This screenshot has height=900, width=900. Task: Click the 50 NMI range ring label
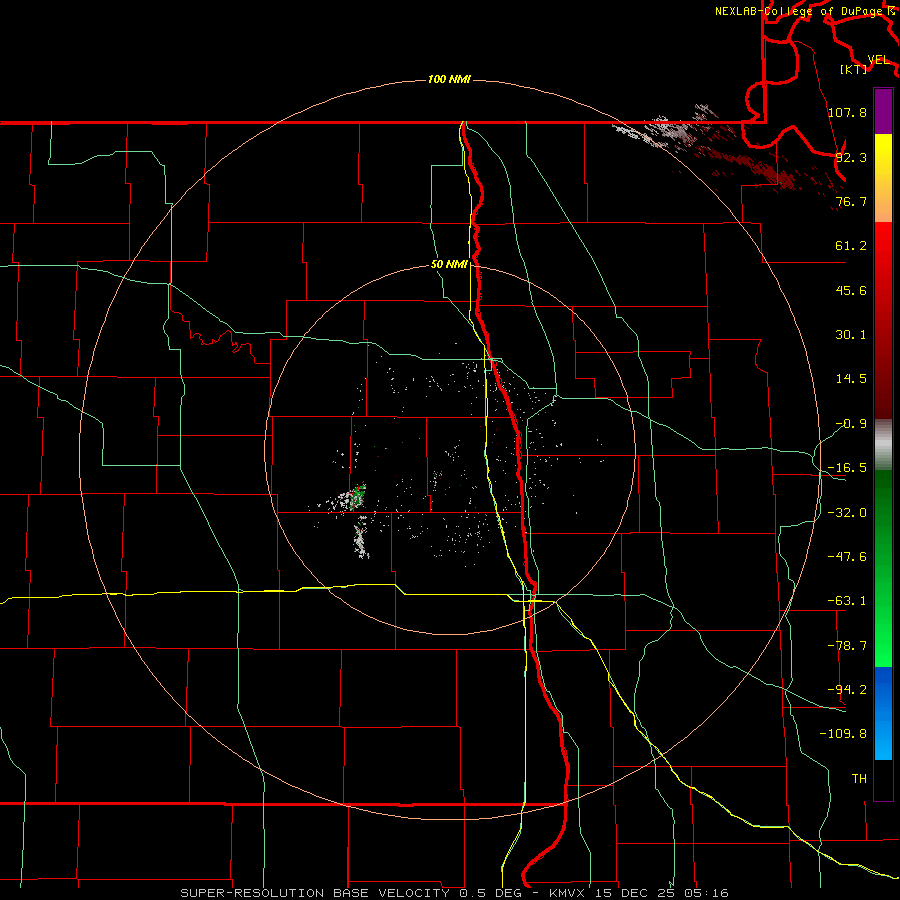point(449,265)
